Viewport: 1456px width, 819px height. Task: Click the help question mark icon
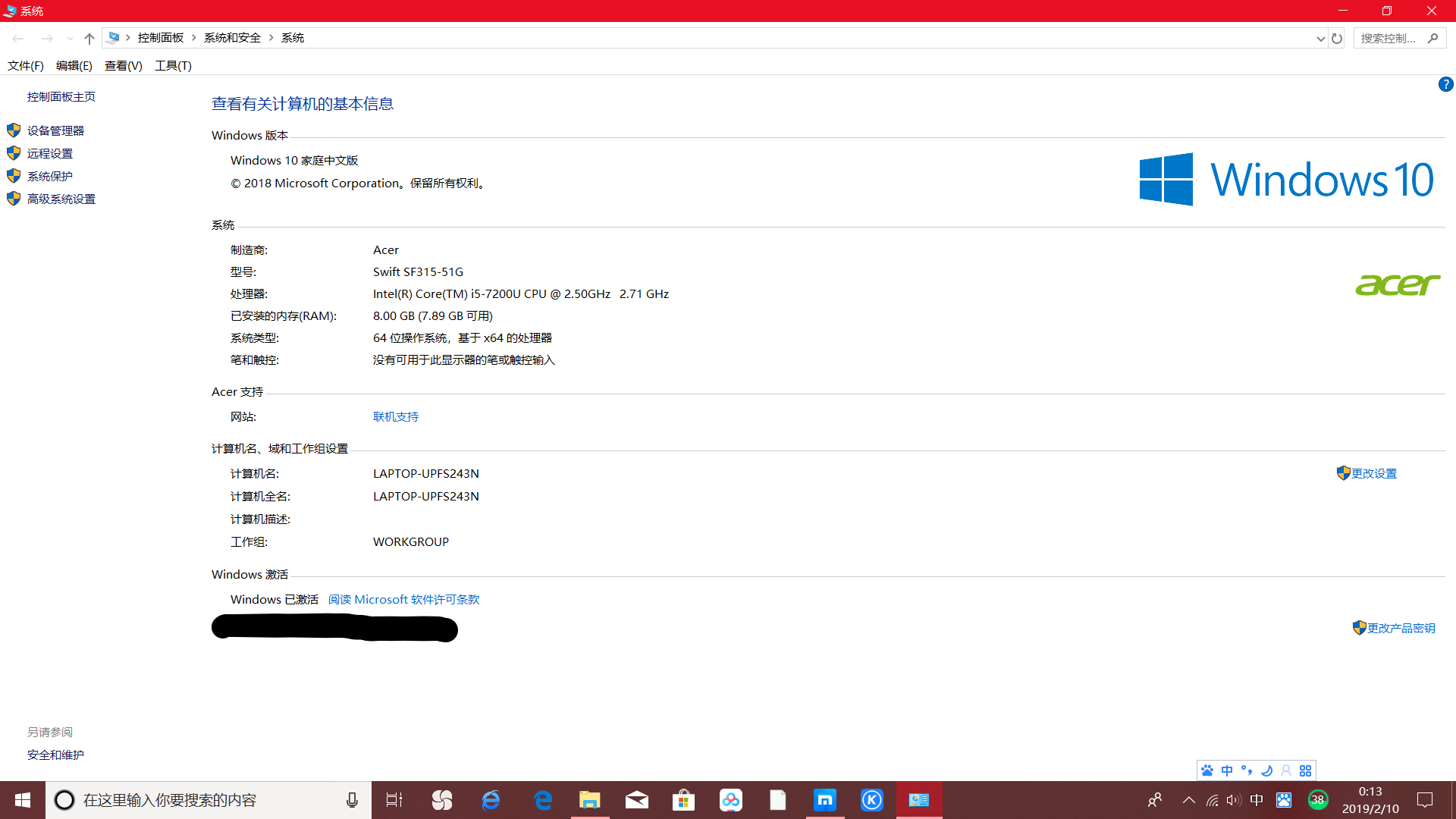pyautogui.click(x=1445, y=84)
